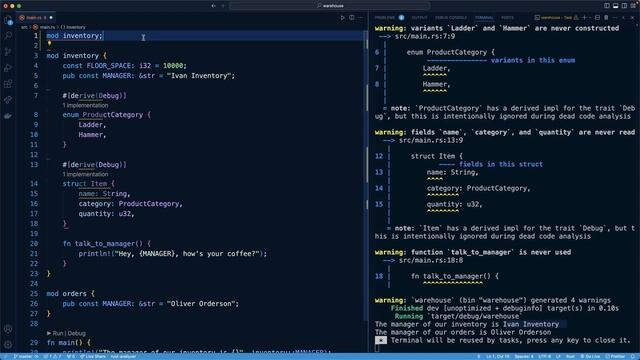Go forward using the navigation arrow
Screen dimensions: 640x360
223,6
